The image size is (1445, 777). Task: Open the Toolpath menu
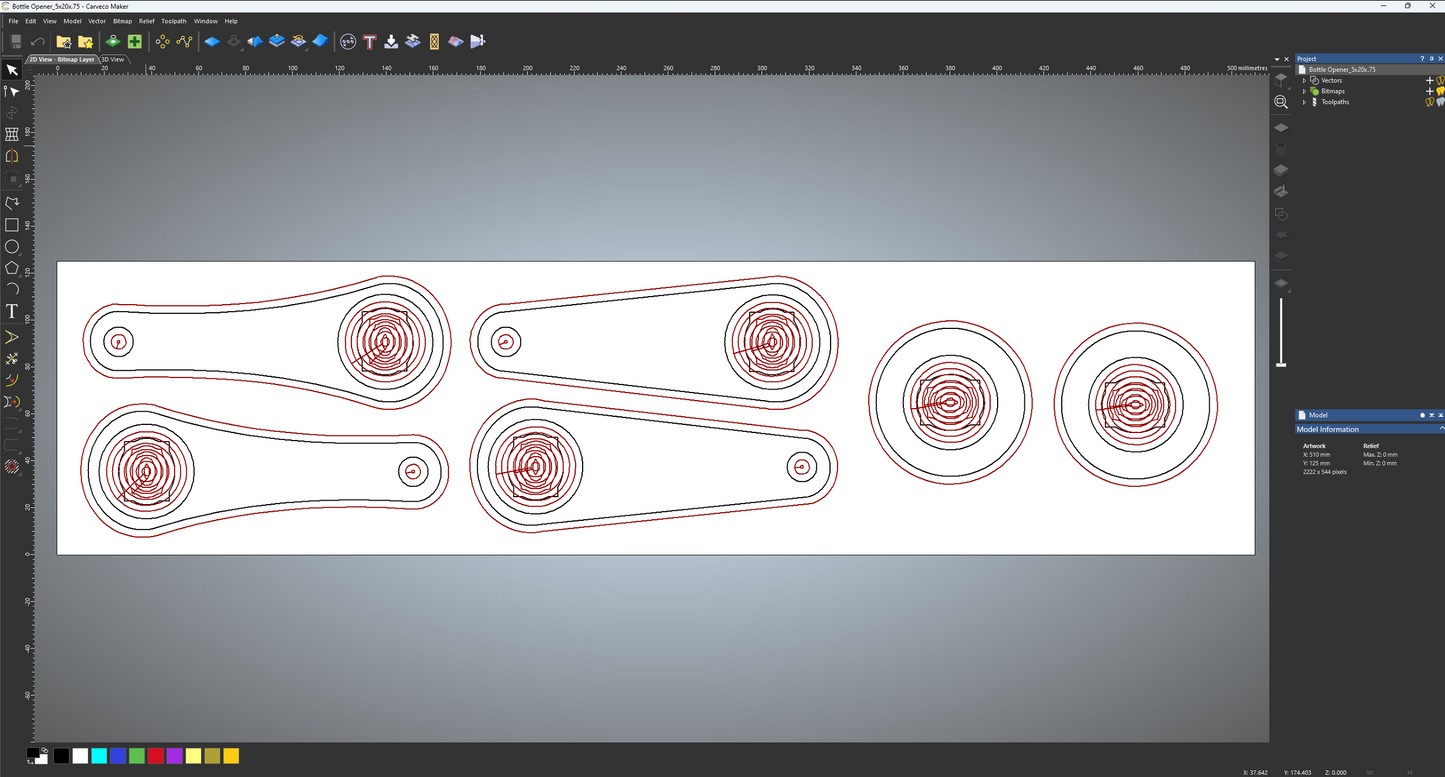click(173, 21)
